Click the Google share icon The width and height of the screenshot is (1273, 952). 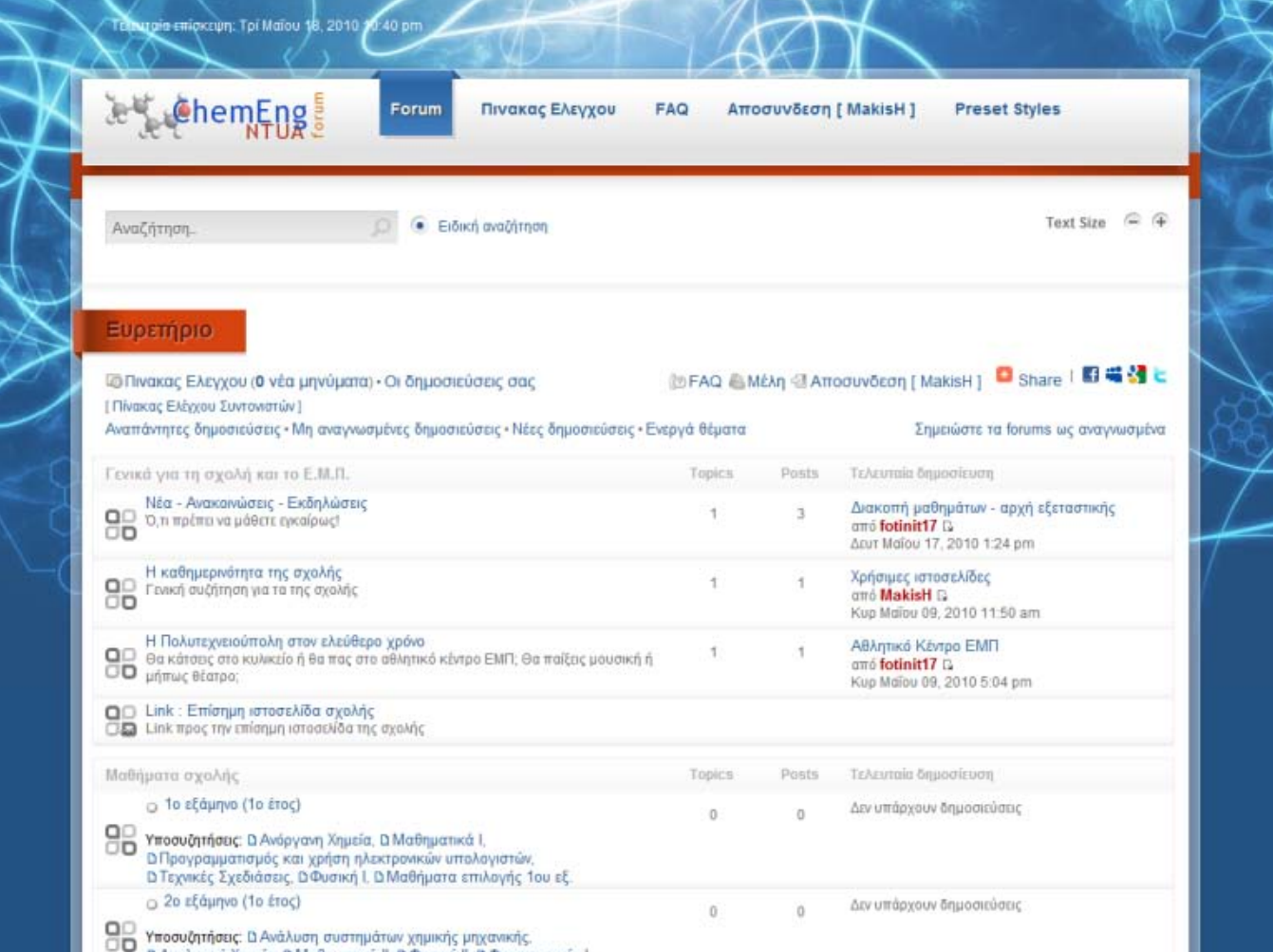(x=1136, y=375)
